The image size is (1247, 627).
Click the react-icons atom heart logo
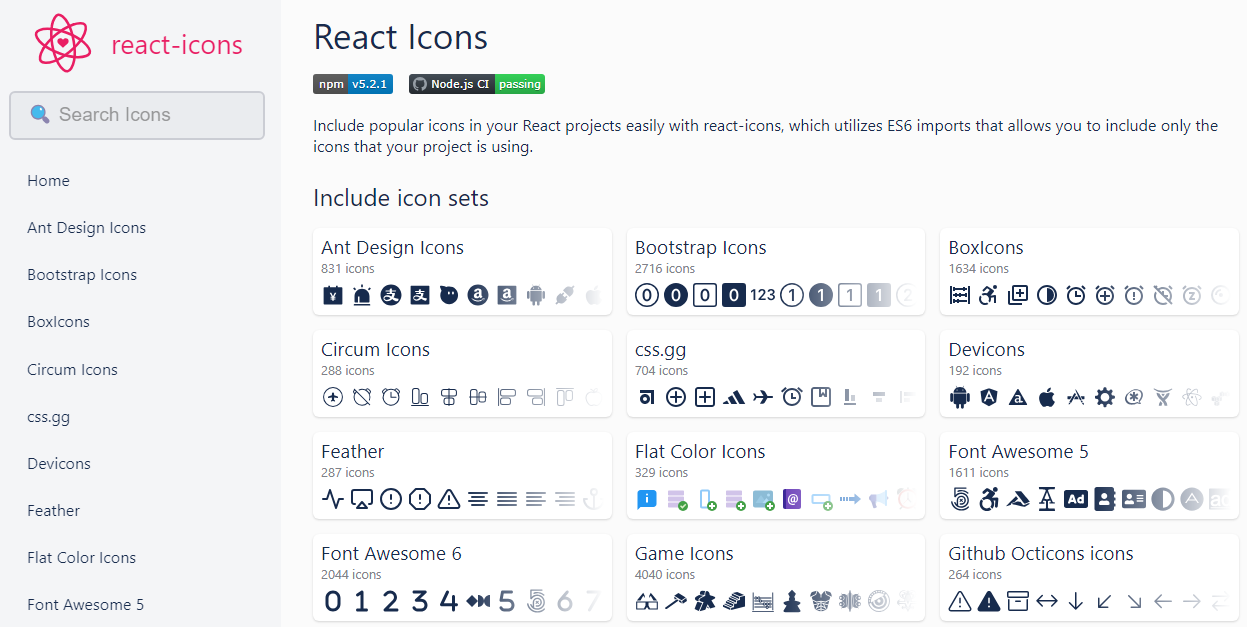(63, 43)
